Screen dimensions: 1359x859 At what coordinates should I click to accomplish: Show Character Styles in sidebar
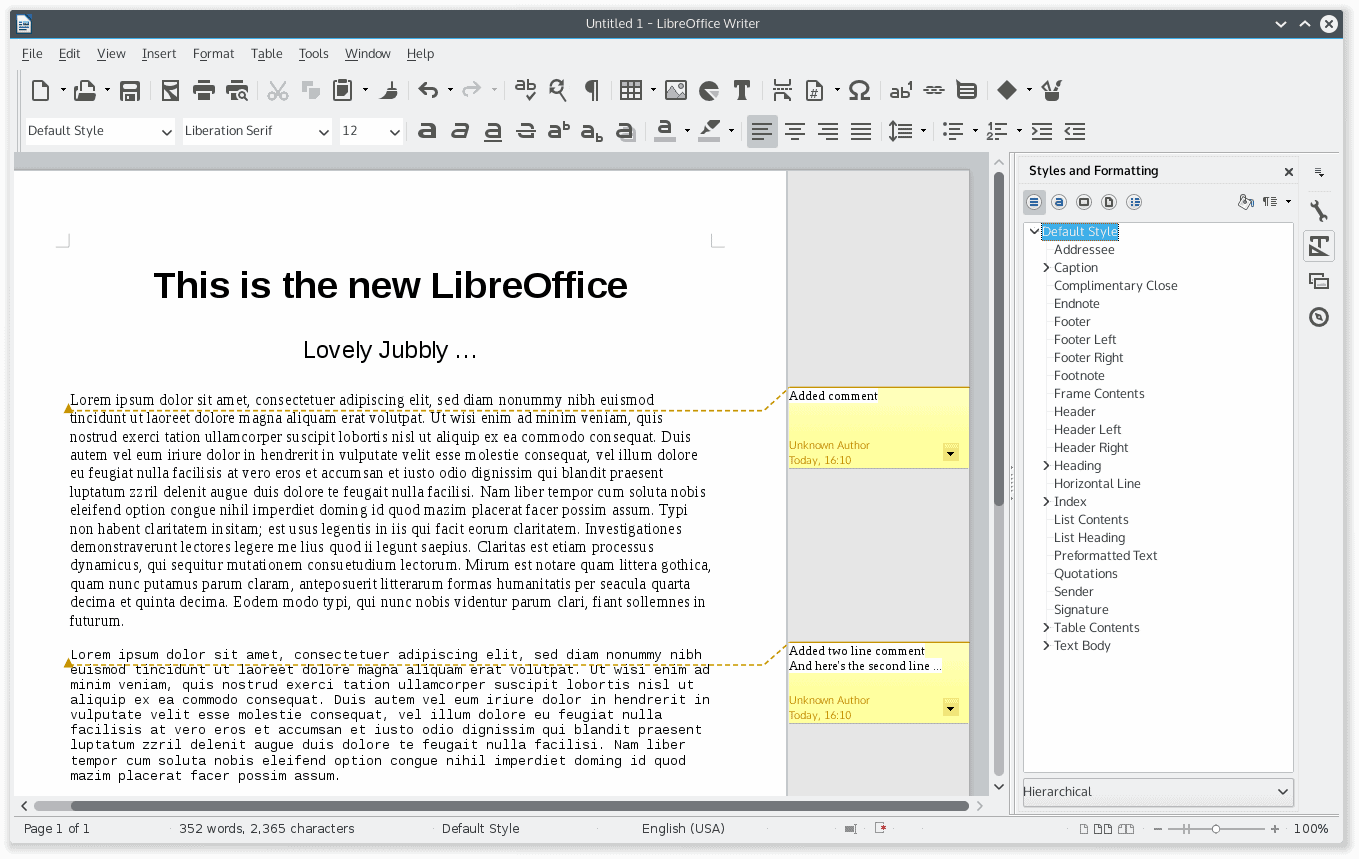pos(1059,202)
